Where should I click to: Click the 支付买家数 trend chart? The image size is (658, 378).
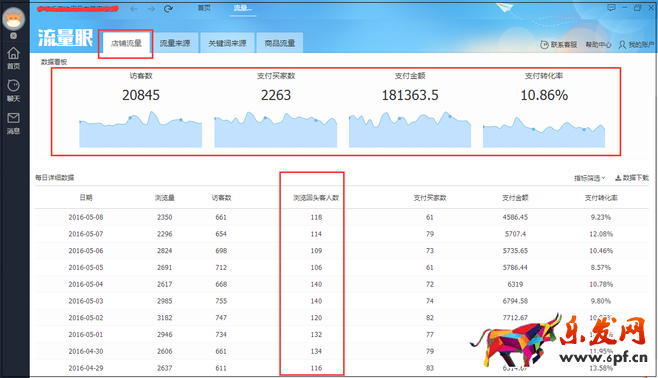(x=276, y=129)
